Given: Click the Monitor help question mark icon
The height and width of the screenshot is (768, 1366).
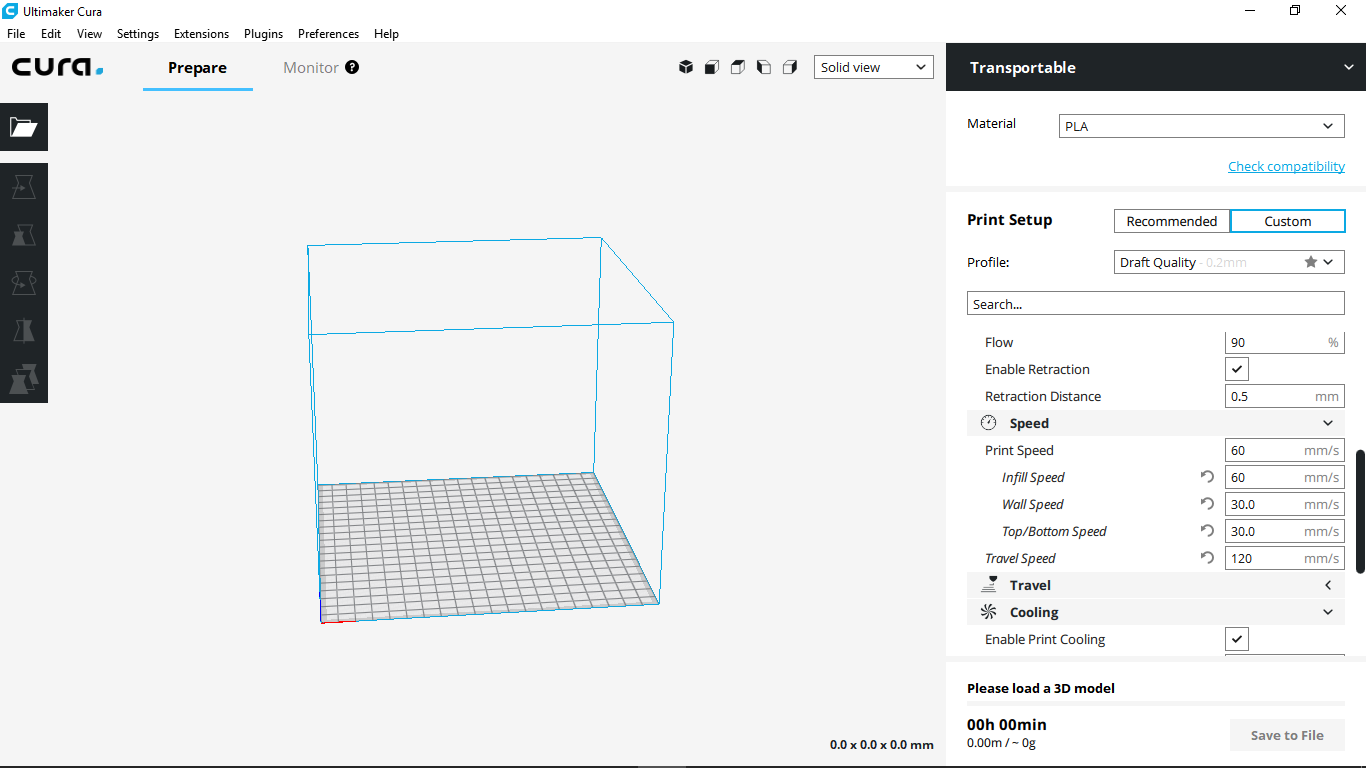Looking at the screenshot, I should coord(352,67).
